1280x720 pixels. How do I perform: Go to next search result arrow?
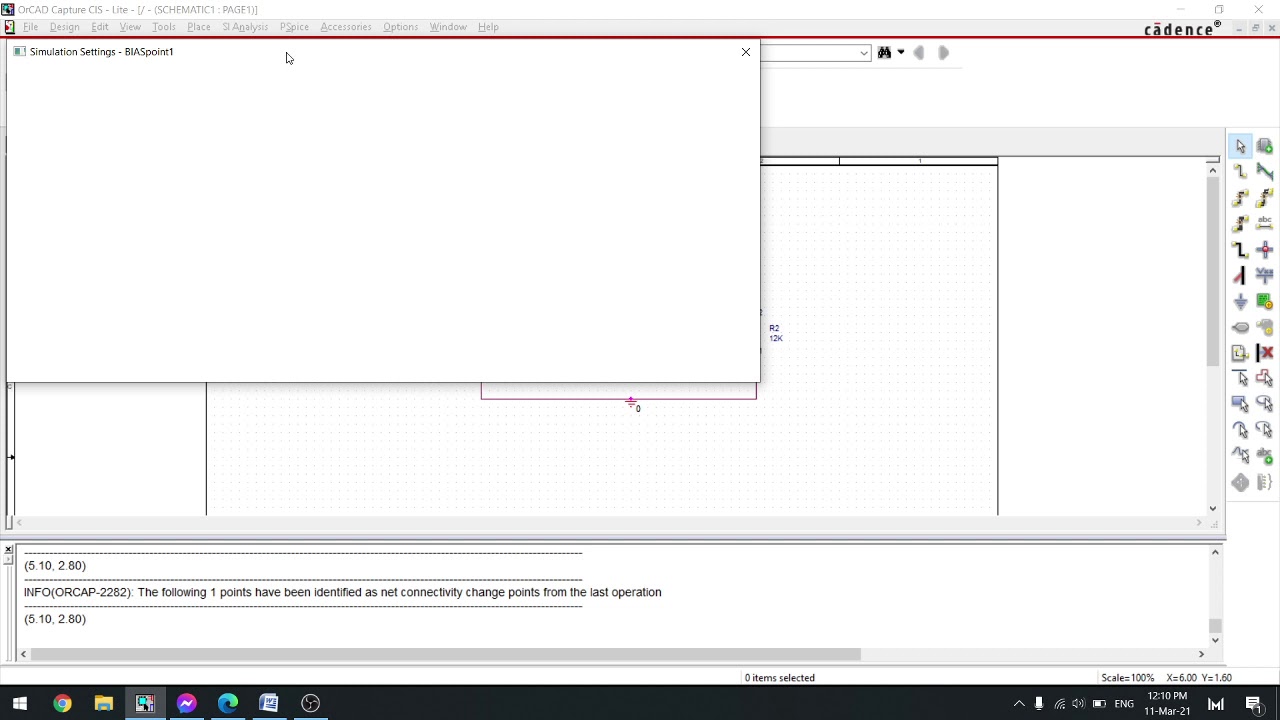[x=943, y=52]
